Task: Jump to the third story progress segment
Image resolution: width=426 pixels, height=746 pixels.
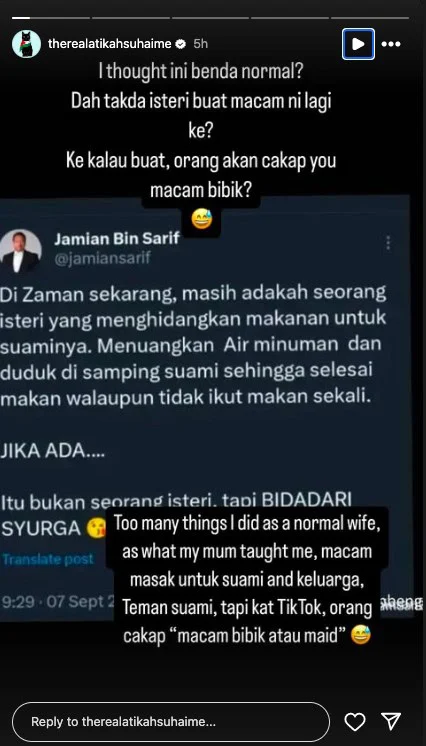Action: click(x=210, y=18)
